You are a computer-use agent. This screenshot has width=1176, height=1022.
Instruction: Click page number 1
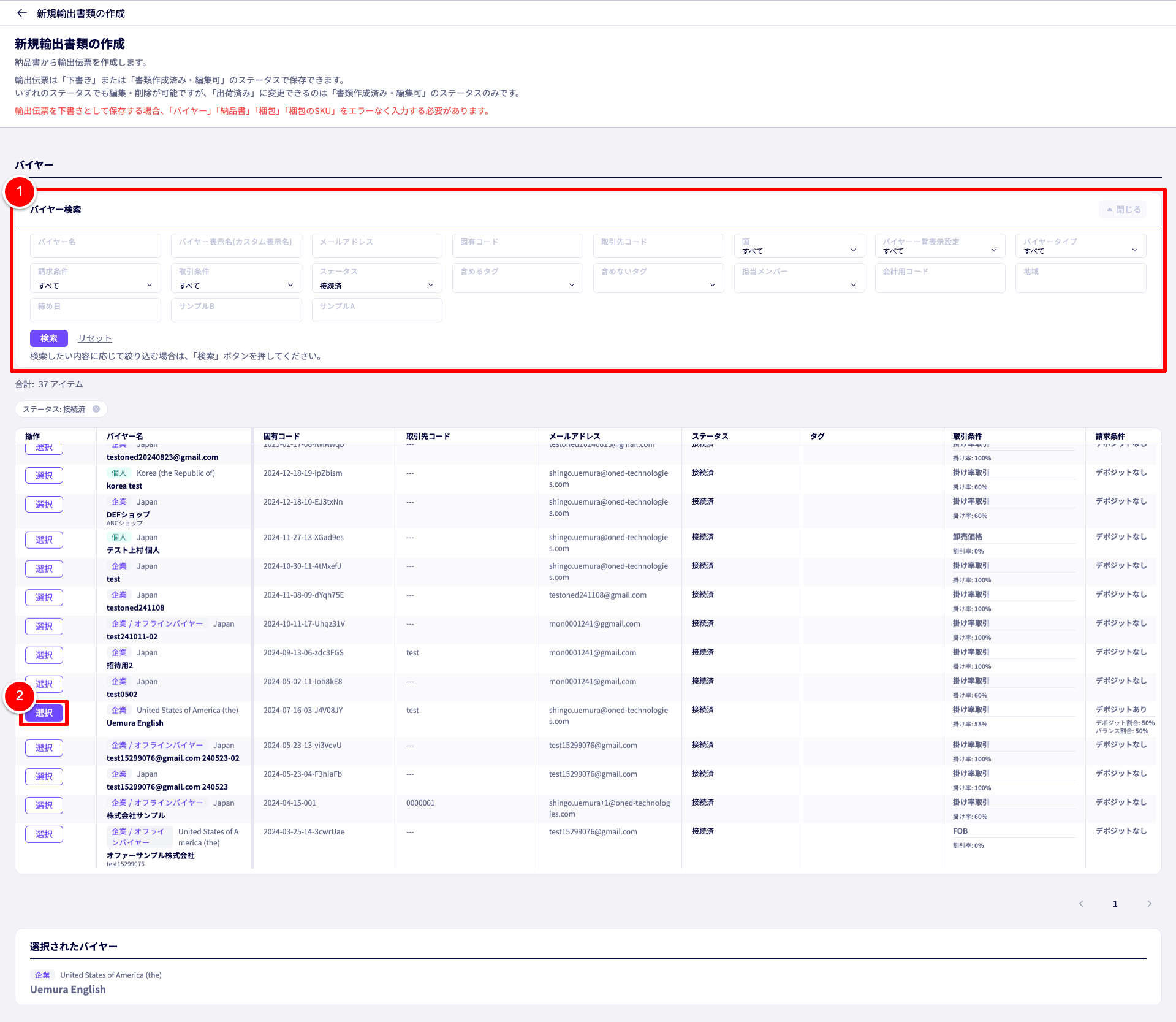pyautogui.click(x=1115, y=904)
